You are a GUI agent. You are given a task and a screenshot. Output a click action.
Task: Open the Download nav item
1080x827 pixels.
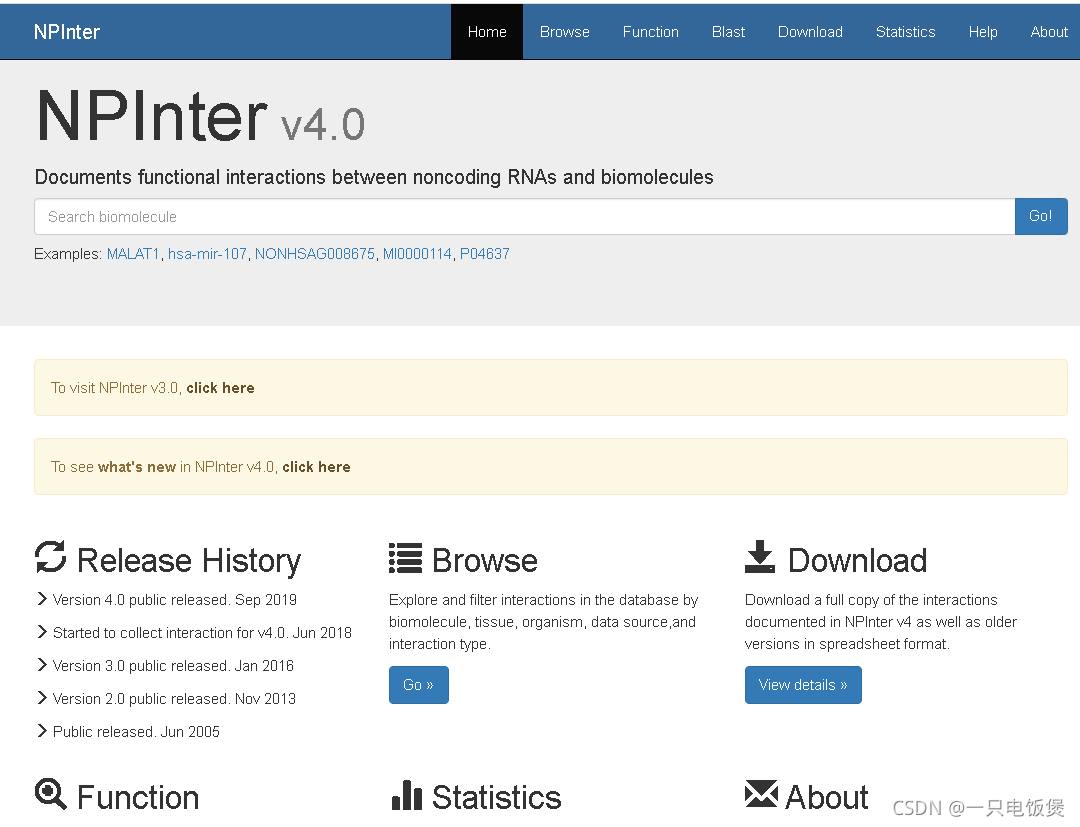point(810,32)
